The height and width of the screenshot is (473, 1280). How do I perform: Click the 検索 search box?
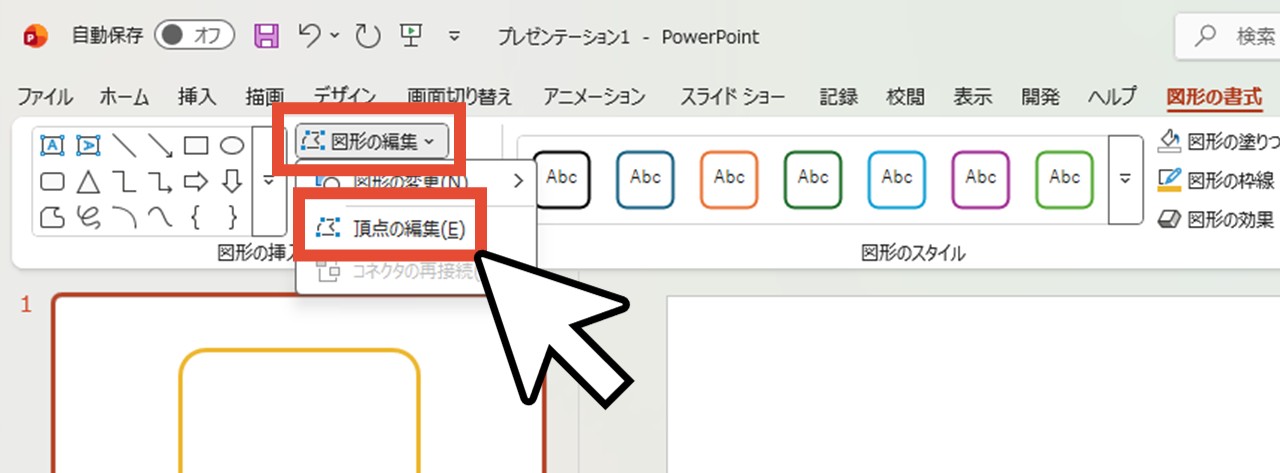[x=1228, y=37]
